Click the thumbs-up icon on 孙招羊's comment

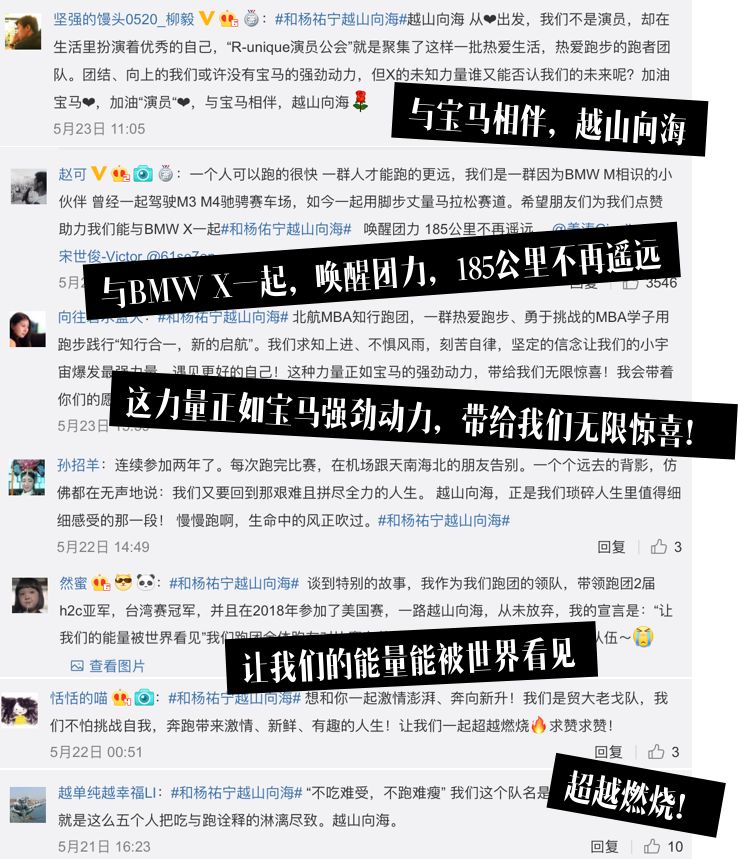[x=659, y=546]
